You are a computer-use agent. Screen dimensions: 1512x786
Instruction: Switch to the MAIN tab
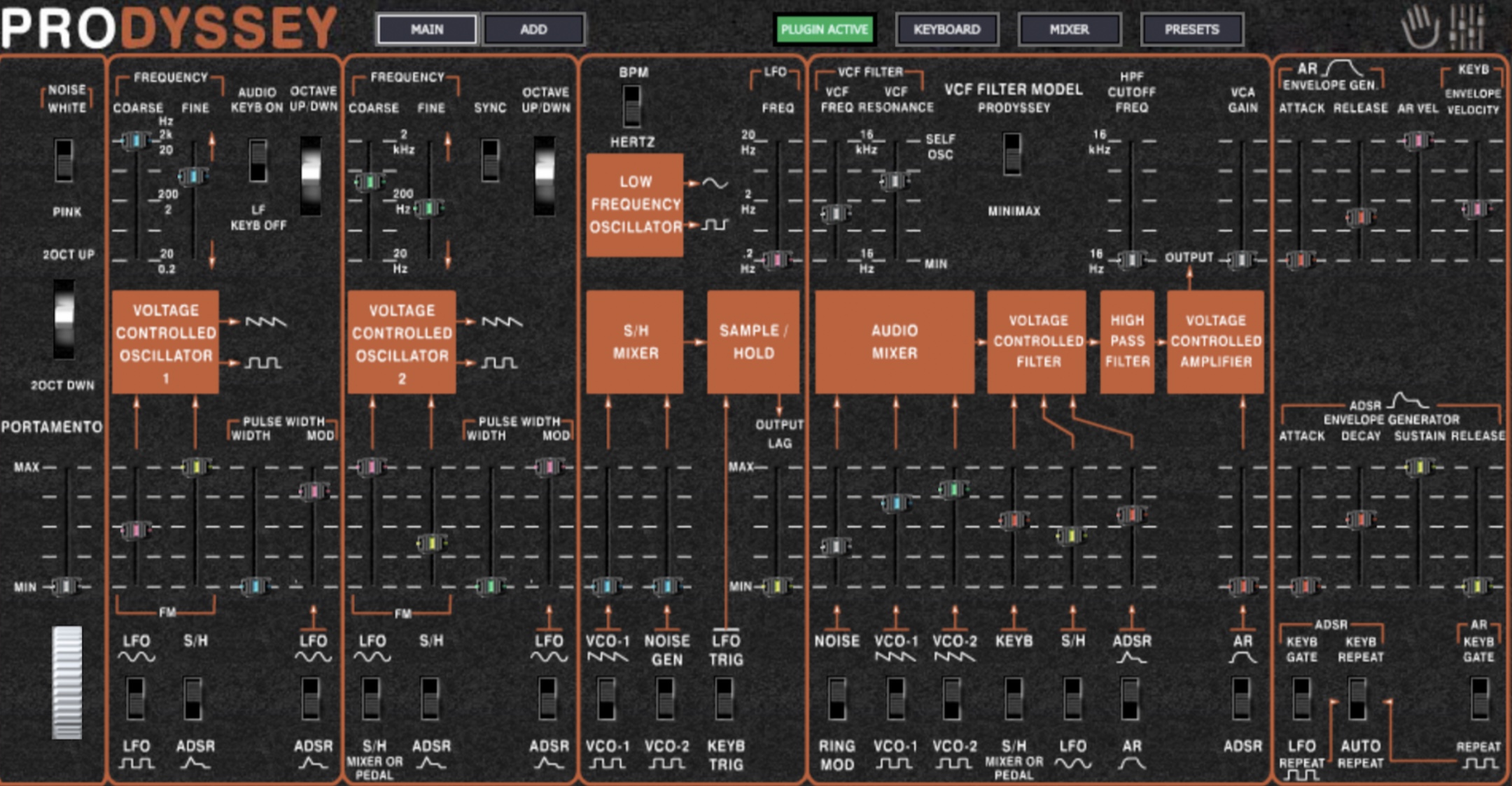pyautogui.click(x=427, y=29)
